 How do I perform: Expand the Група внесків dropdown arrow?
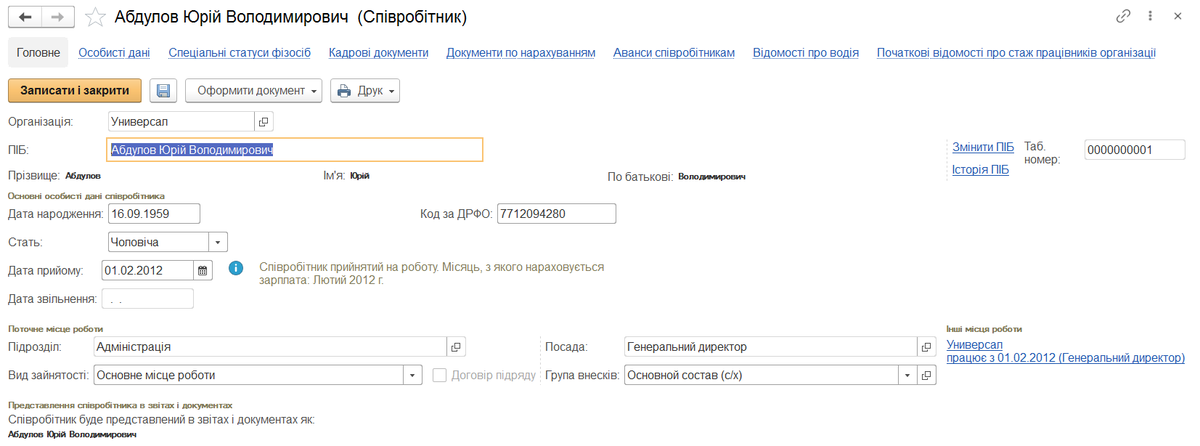tap(907, 375)
